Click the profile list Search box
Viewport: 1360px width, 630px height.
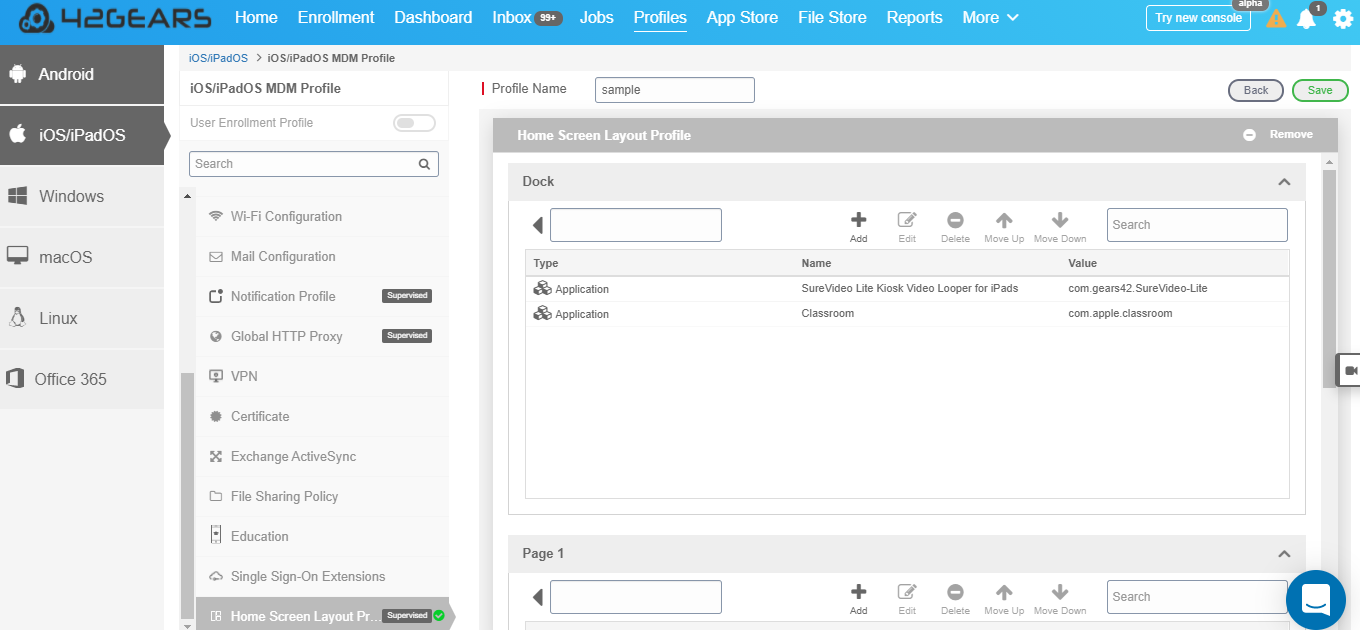314,164
